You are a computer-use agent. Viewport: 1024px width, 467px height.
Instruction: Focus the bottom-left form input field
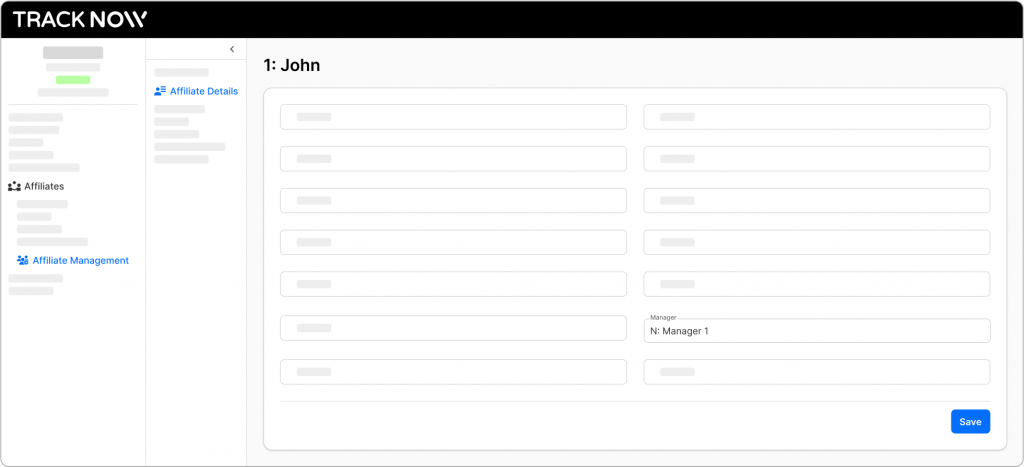453,372
